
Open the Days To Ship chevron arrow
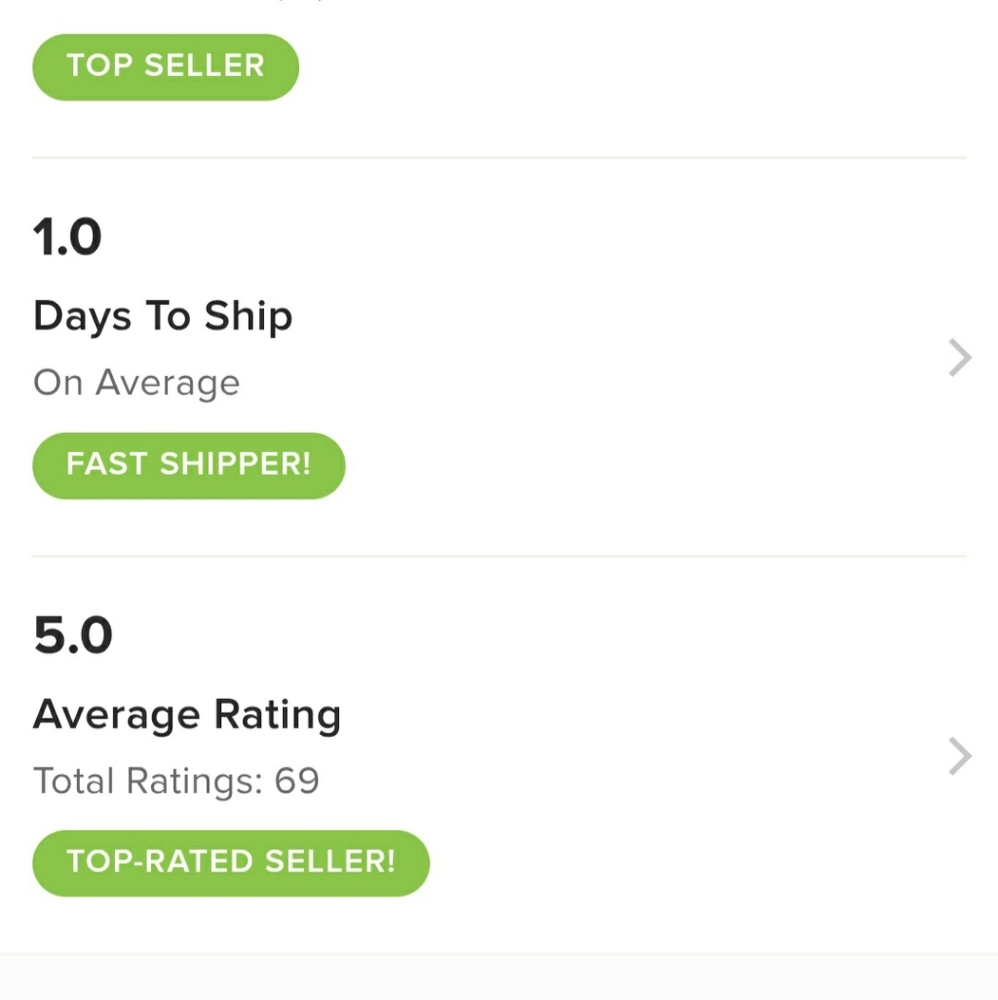pos(959,357)
